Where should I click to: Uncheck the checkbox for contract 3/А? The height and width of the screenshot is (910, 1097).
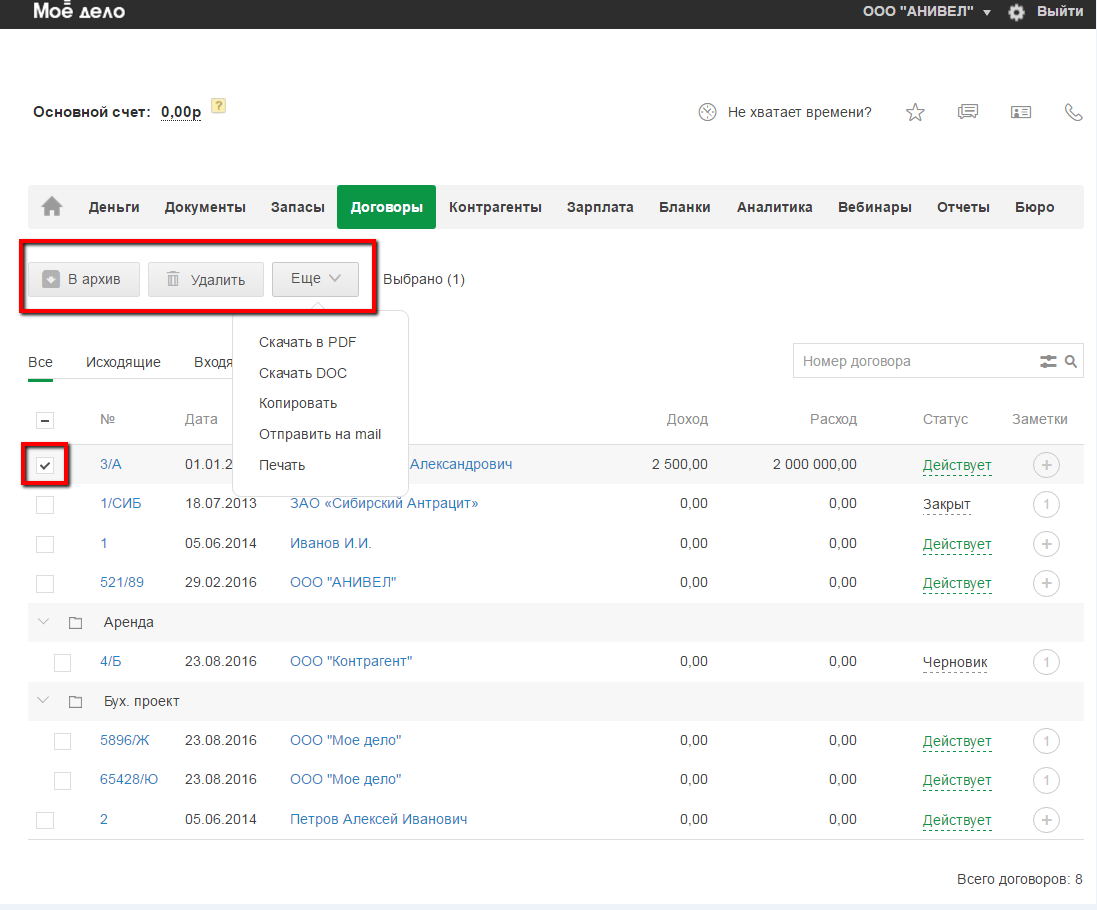pyautogui.click(x=45, y=465)
